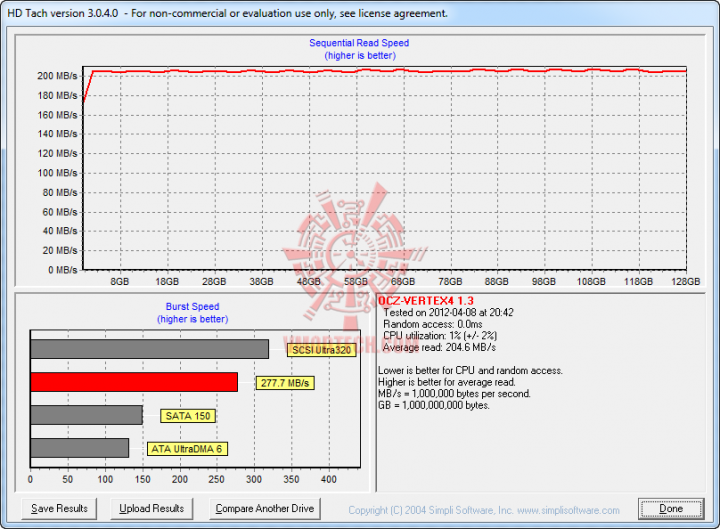720x529 pixels.
Task: Click the 200 MB/s axis label
Action: pyautogui.click(x=57, y=76)
